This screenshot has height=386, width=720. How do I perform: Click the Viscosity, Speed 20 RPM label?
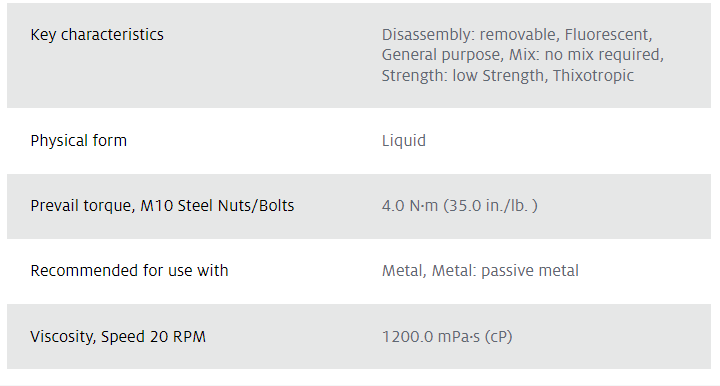[118, 337]
